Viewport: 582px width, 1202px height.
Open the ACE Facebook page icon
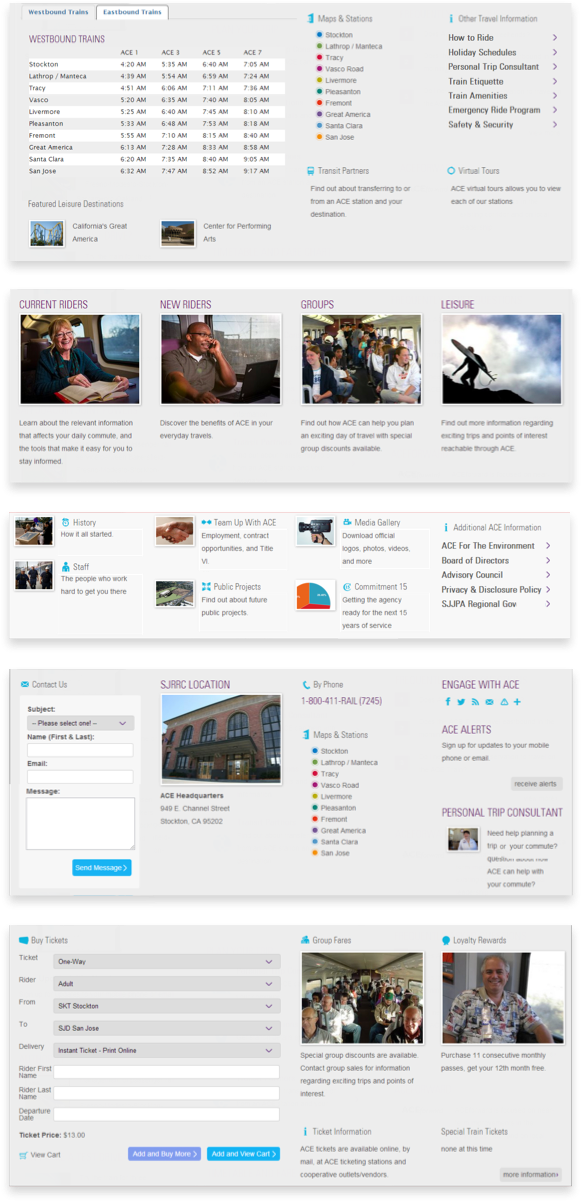(x=448, y=702)
